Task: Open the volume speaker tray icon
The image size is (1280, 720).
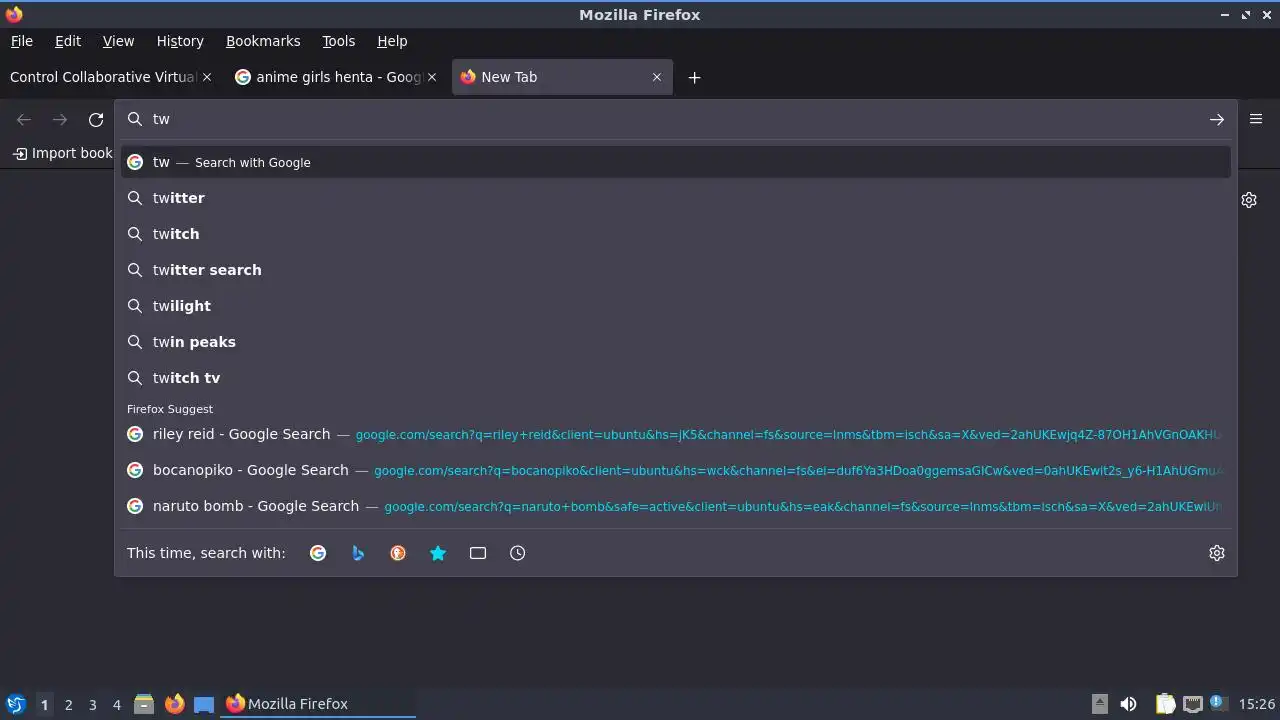Action: pos(1129,704)
